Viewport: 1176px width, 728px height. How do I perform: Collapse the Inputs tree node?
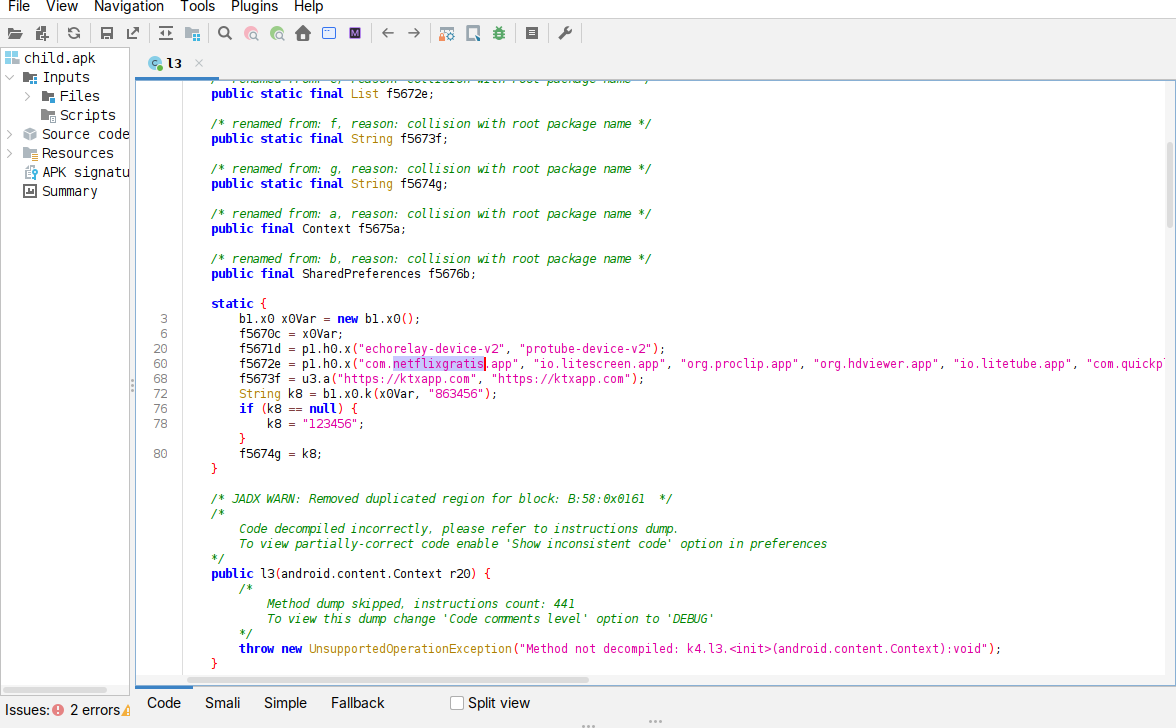[10, 77]
